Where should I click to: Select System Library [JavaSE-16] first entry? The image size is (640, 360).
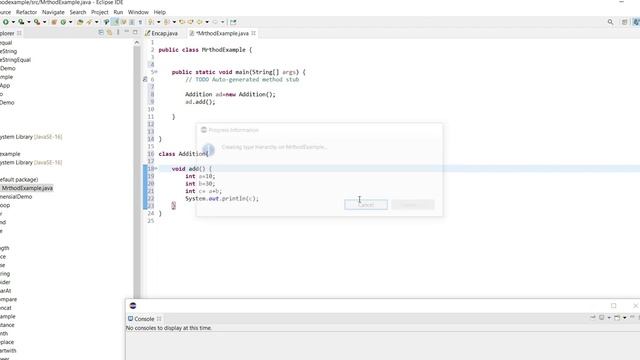pyautogui.click(x=31, y=137)
